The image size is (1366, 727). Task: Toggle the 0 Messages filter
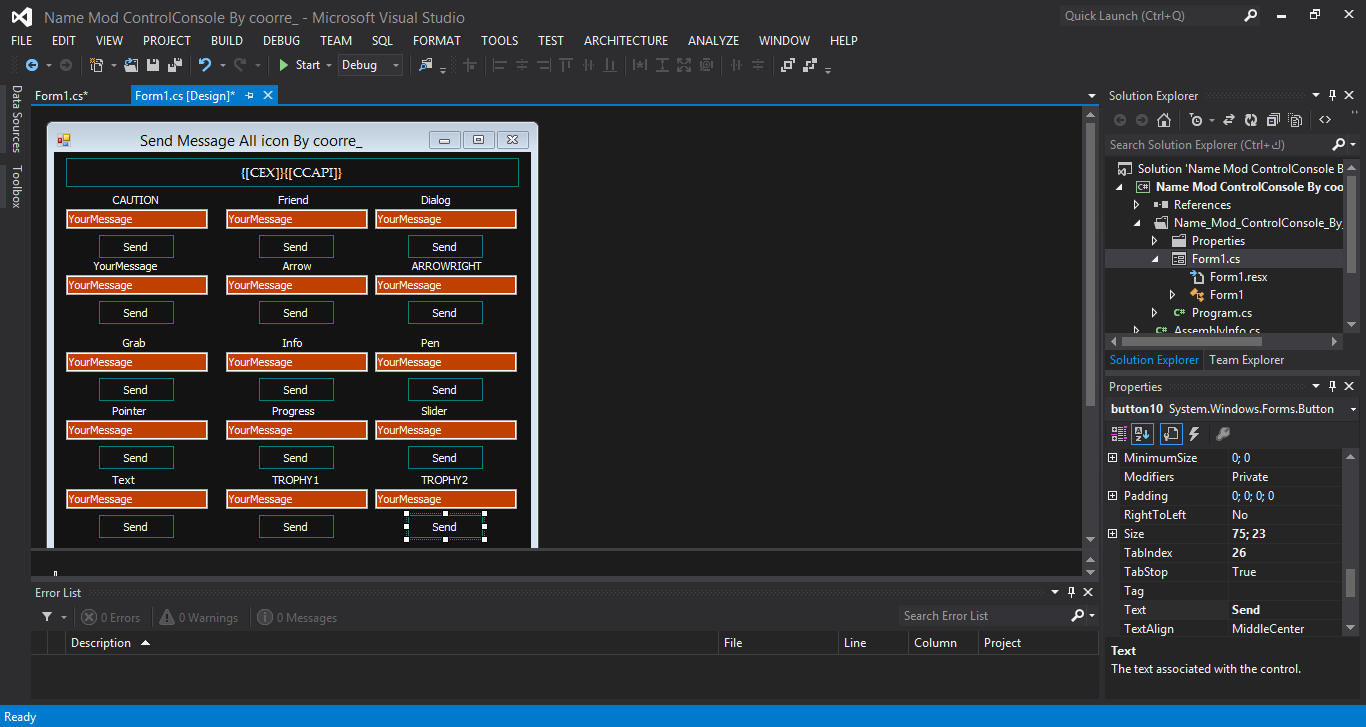click(297, 618)
